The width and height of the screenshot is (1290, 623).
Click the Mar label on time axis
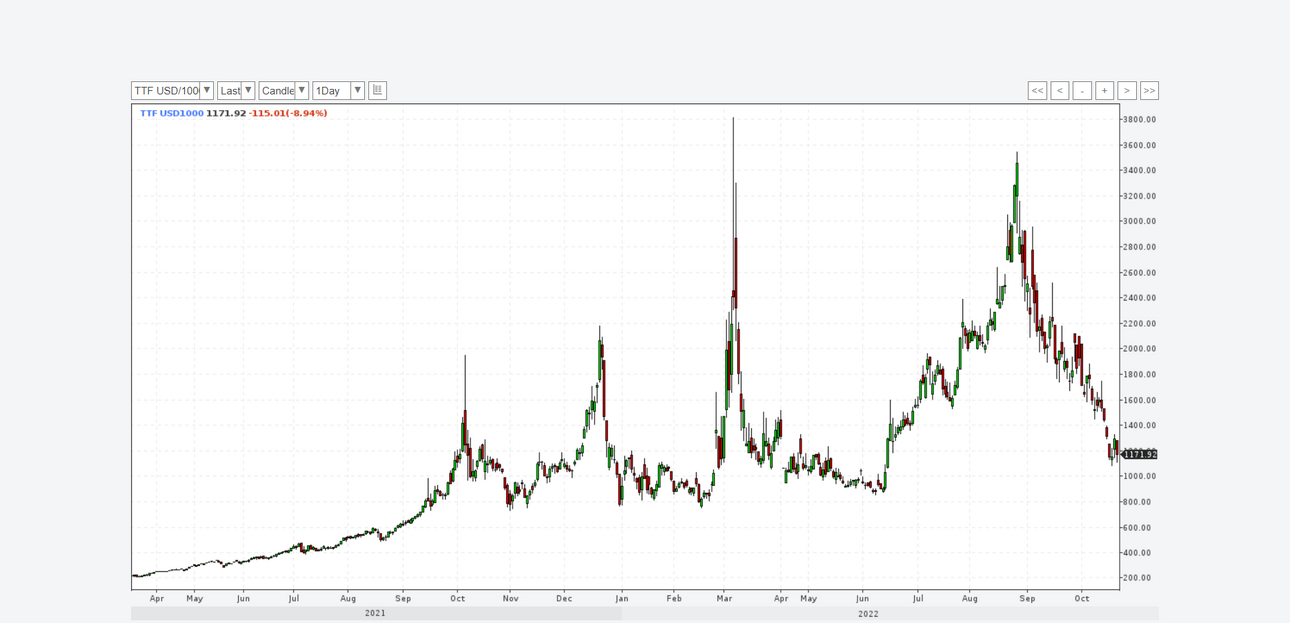724,598
